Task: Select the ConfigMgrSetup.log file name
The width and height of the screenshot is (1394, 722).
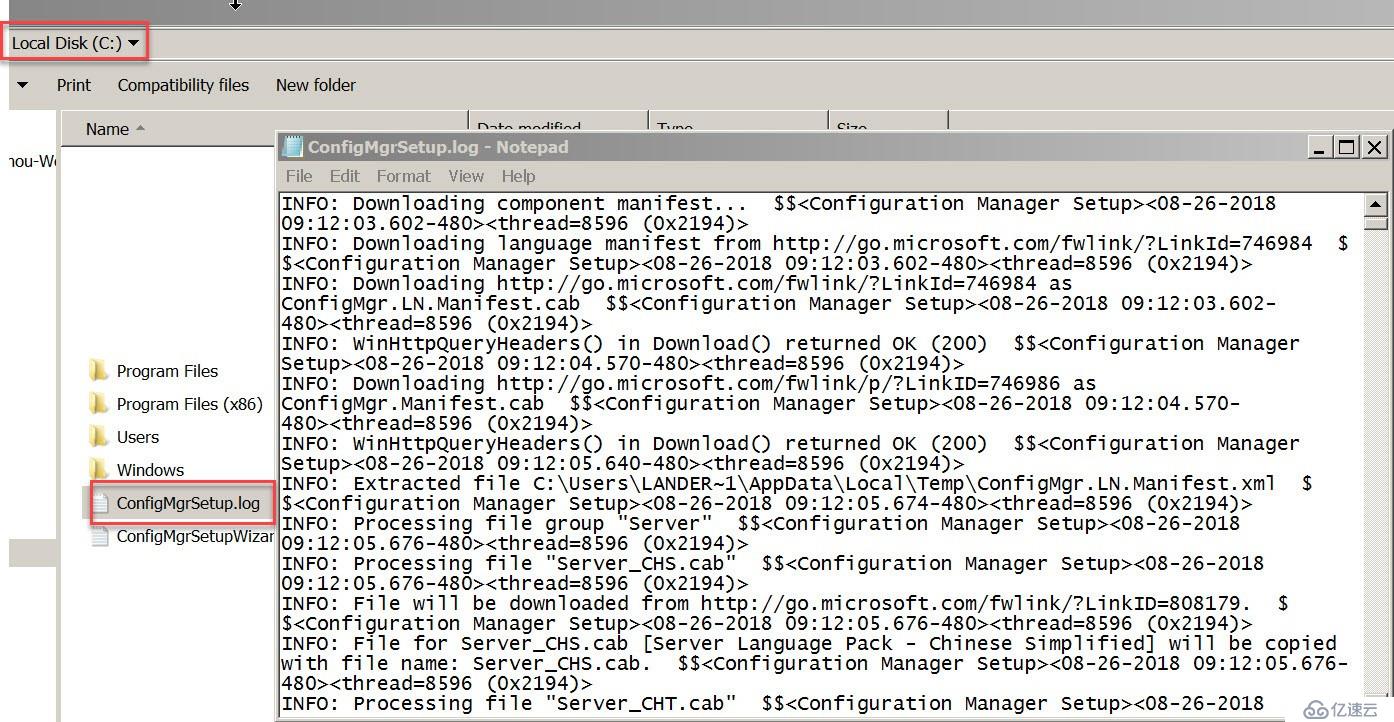Action: tap(188, 503)
